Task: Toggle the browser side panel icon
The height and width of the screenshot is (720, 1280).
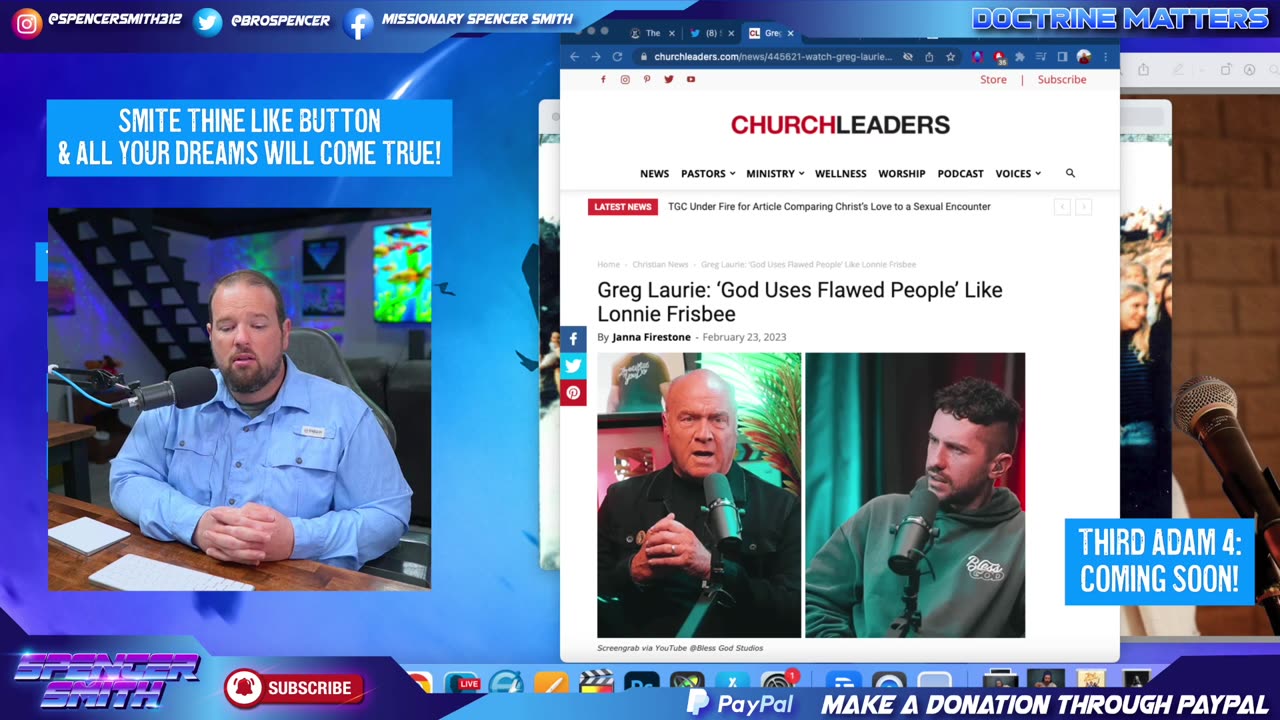Action: click(1062, 57)
